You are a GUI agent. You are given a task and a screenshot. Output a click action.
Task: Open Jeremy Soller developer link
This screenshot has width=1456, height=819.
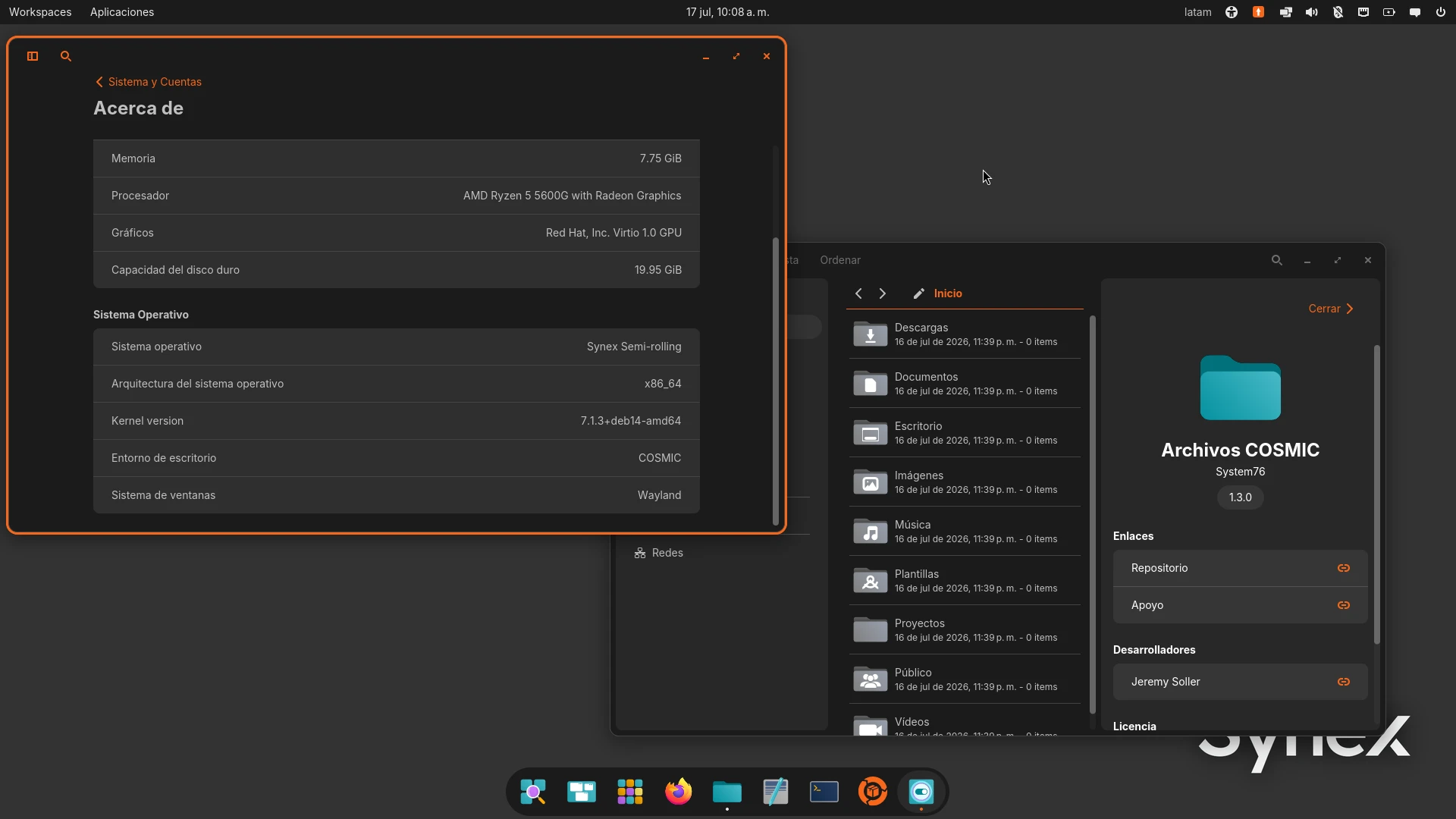[1240, 682]
